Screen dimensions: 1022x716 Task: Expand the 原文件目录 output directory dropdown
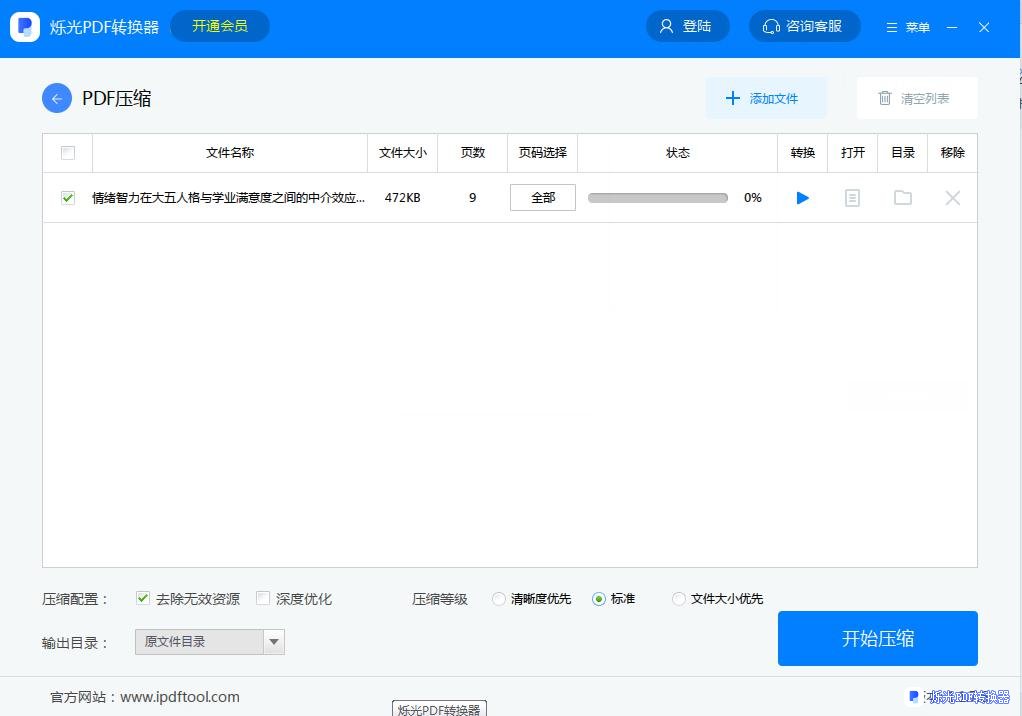point(274,642)
